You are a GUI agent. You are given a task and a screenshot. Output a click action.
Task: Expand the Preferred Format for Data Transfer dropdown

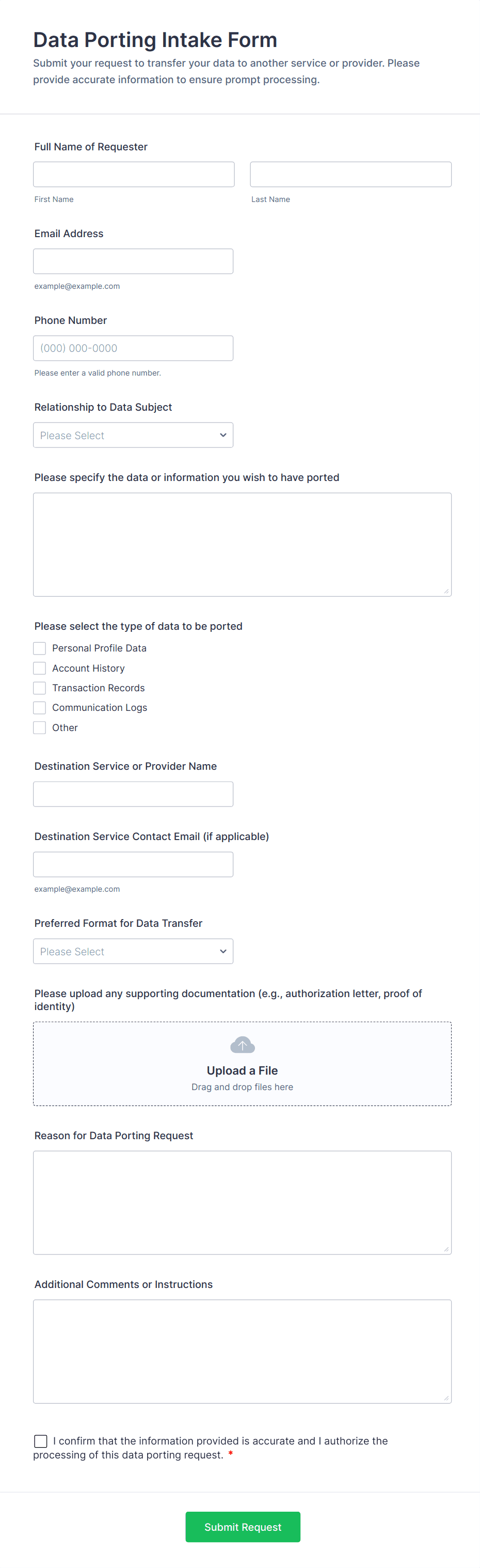[x=133, y=952]
